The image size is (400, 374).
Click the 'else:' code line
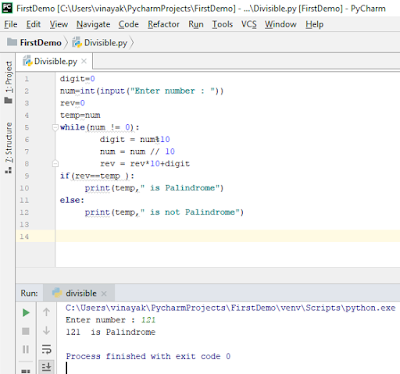tap(72, 200)
